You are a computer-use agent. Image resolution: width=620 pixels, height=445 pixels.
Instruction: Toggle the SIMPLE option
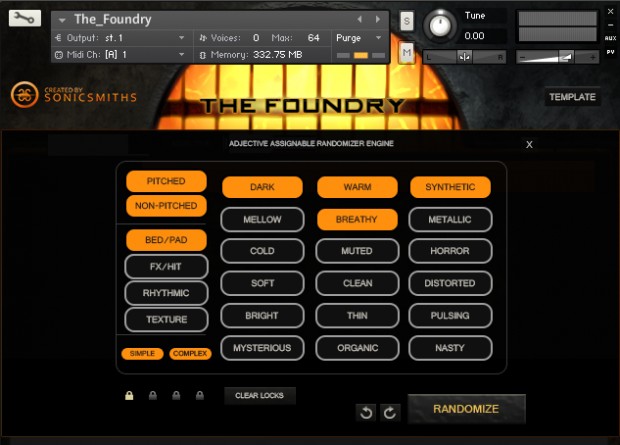pos(142,354)
